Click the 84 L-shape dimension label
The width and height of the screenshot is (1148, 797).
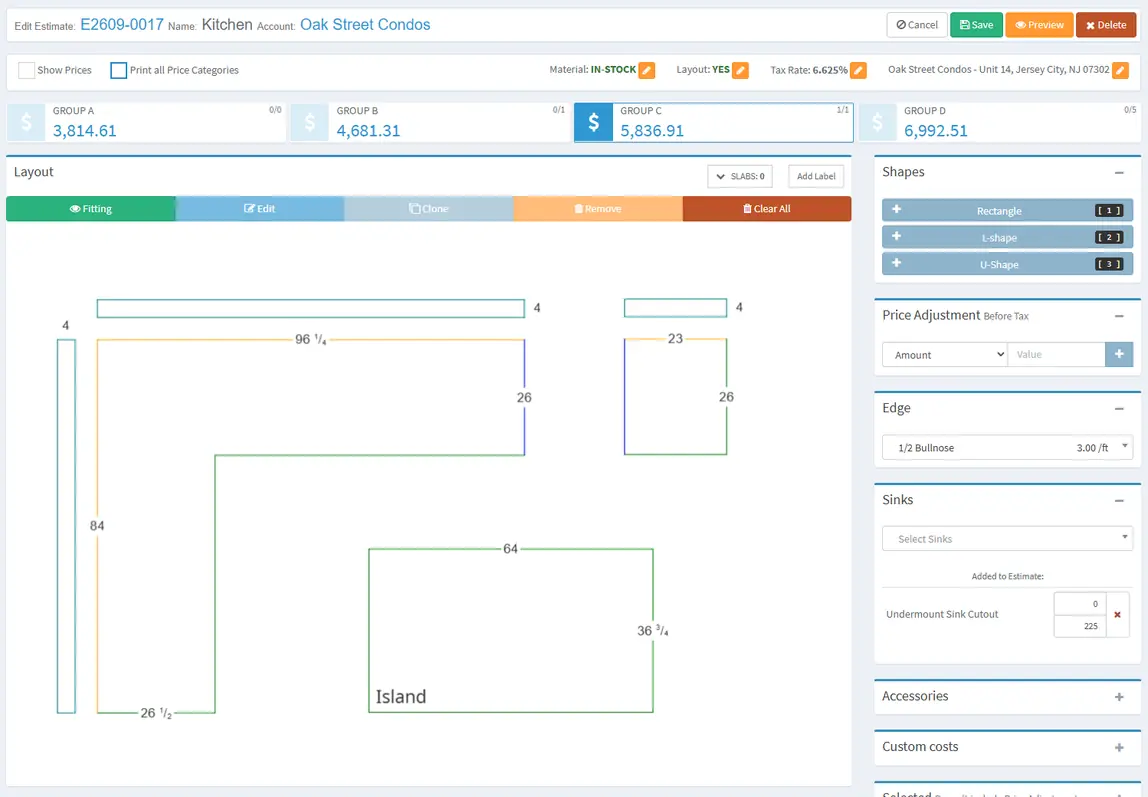[97, 525]
